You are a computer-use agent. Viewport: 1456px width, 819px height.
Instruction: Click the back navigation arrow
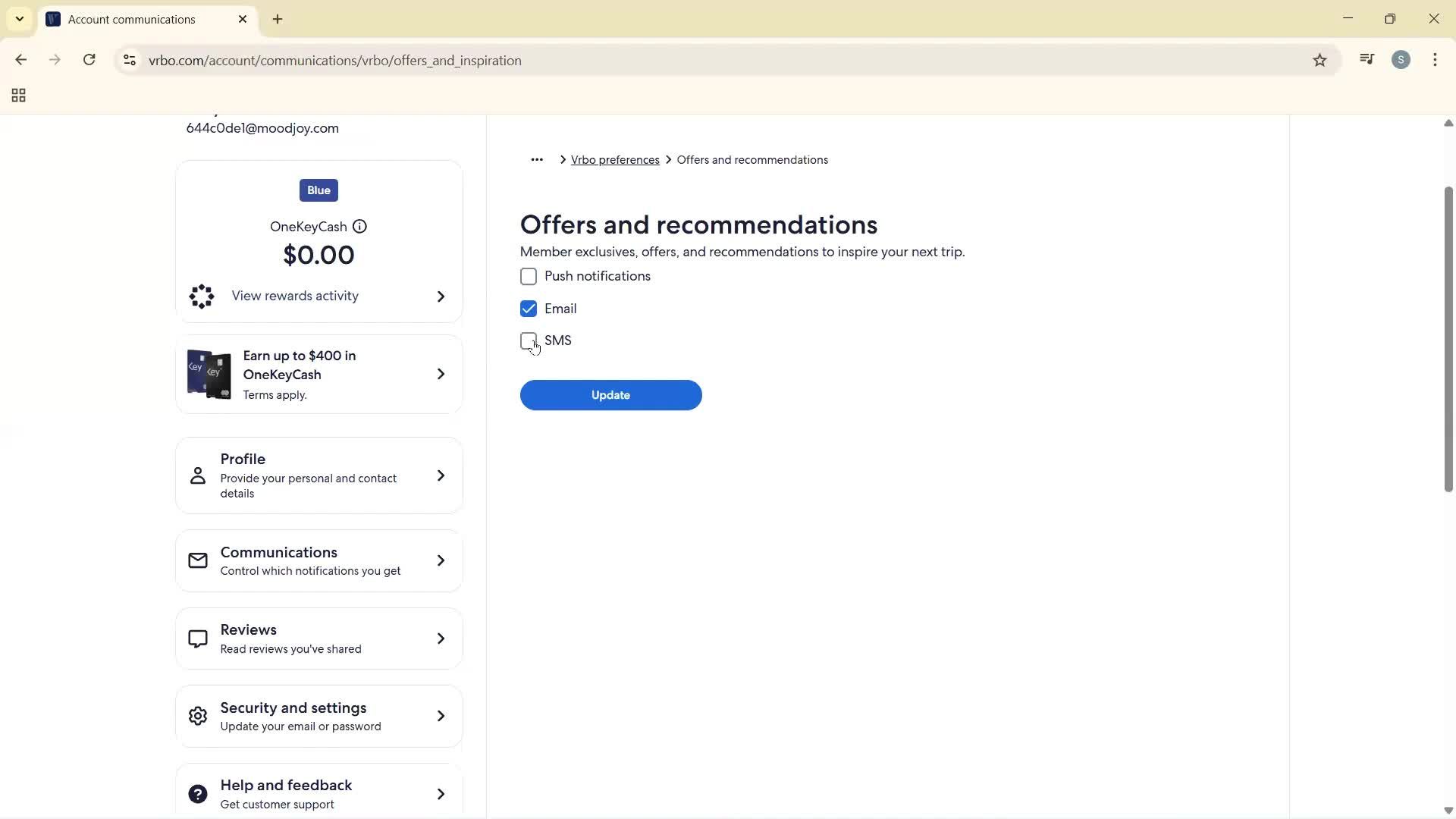[20, 60]
